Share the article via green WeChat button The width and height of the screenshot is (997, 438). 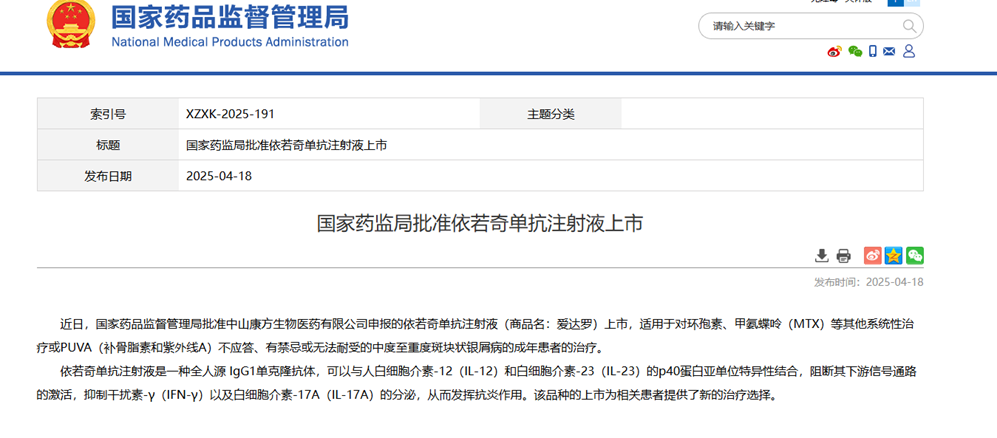914,256
